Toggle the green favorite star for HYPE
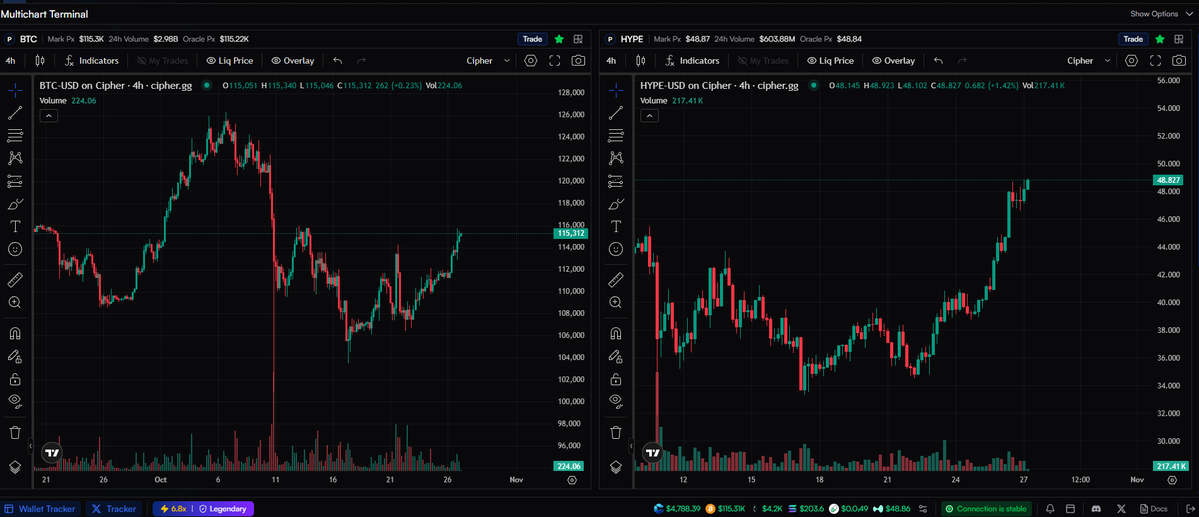1199x517 pixels. (x=1159, y=39)
